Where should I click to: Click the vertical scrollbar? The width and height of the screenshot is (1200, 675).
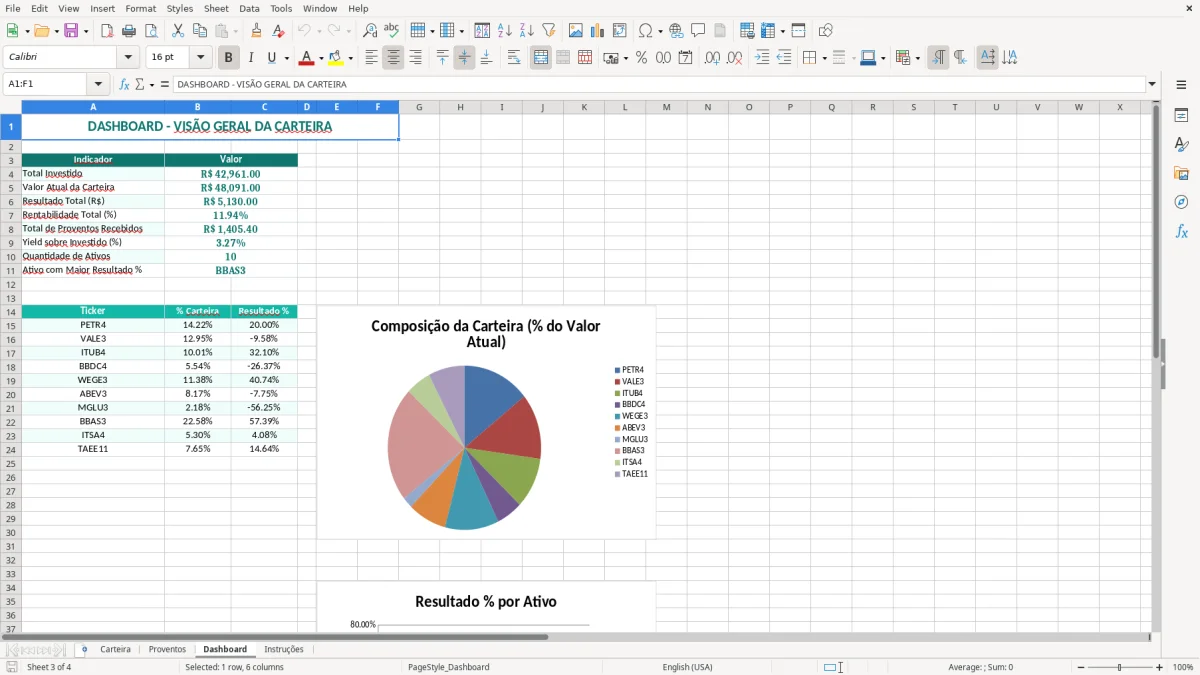(x=1157, y=365)
